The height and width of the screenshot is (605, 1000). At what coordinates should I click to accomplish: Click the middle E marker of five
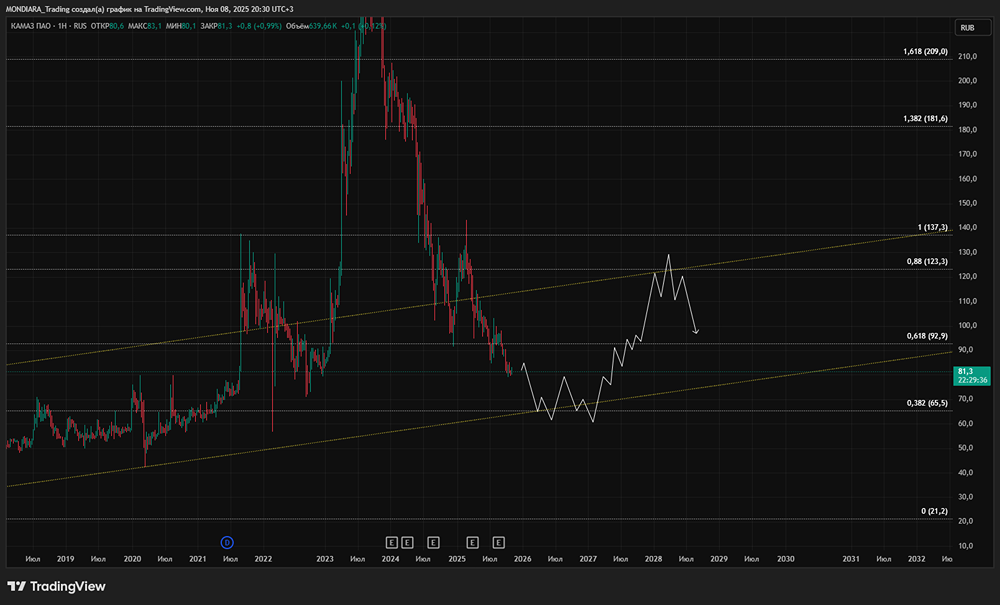(x=433, y=542)
